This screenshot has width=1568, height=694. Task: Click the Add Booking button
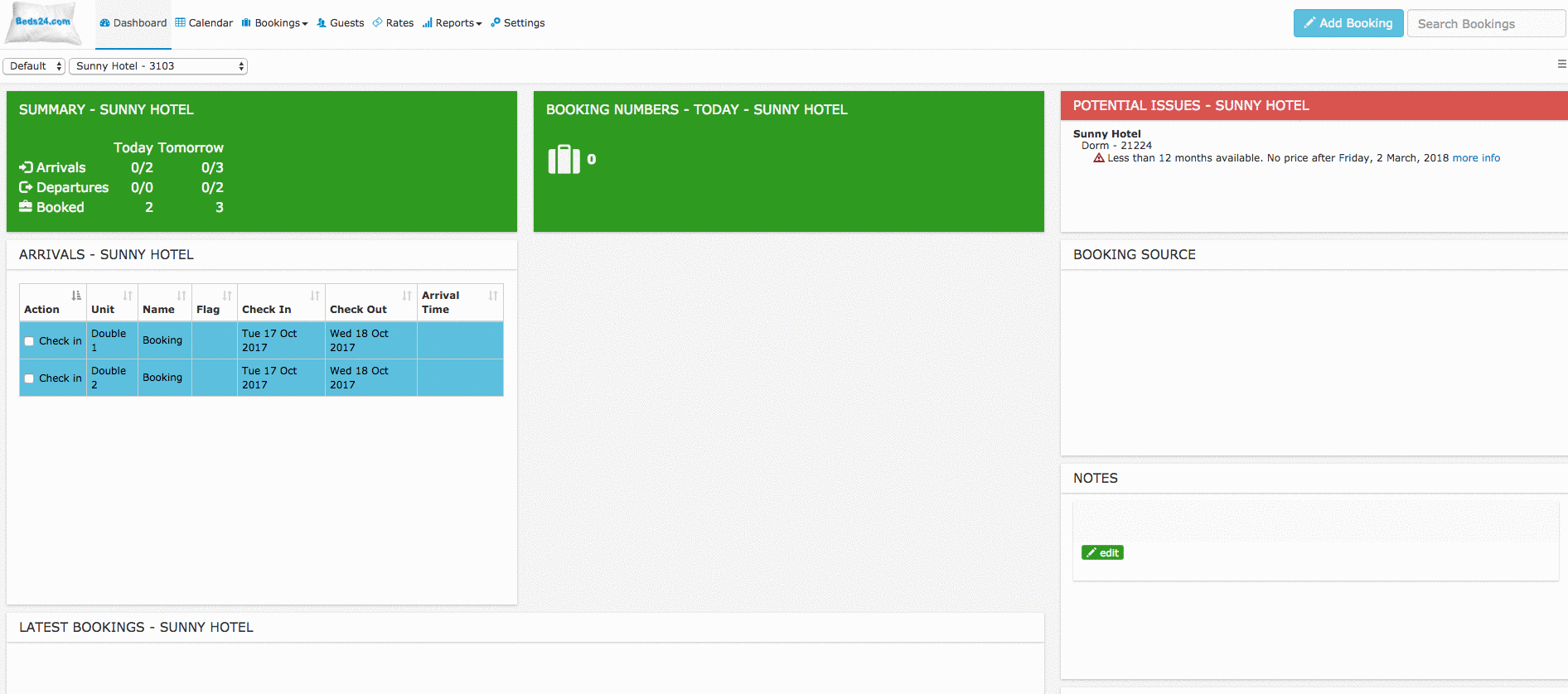[1348, 23]
